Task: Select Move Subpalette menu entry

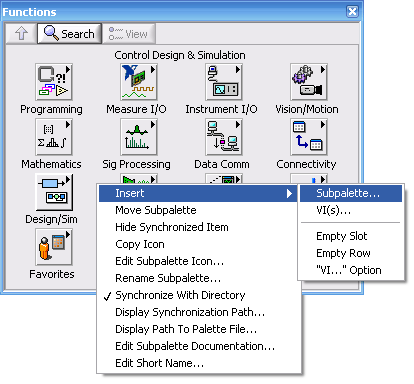Action: [x=198, y=210]
